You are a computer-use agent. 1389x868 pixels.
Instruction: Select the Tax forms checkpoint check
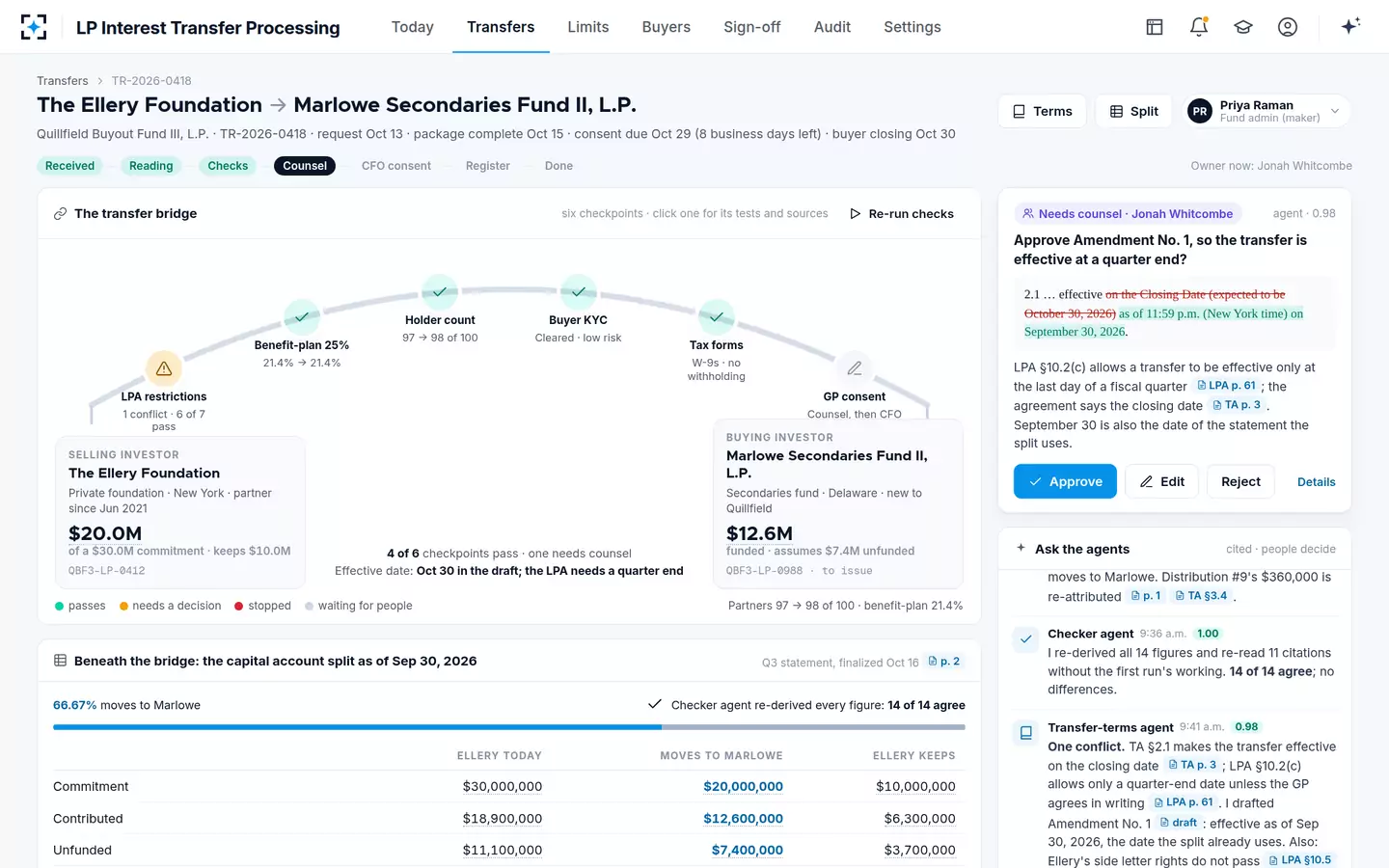click(x=717, y=316)
